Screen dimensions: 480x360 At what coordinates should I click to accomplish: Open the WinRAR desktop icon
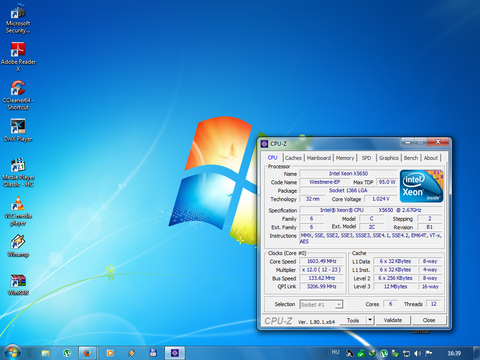point(18,284)
